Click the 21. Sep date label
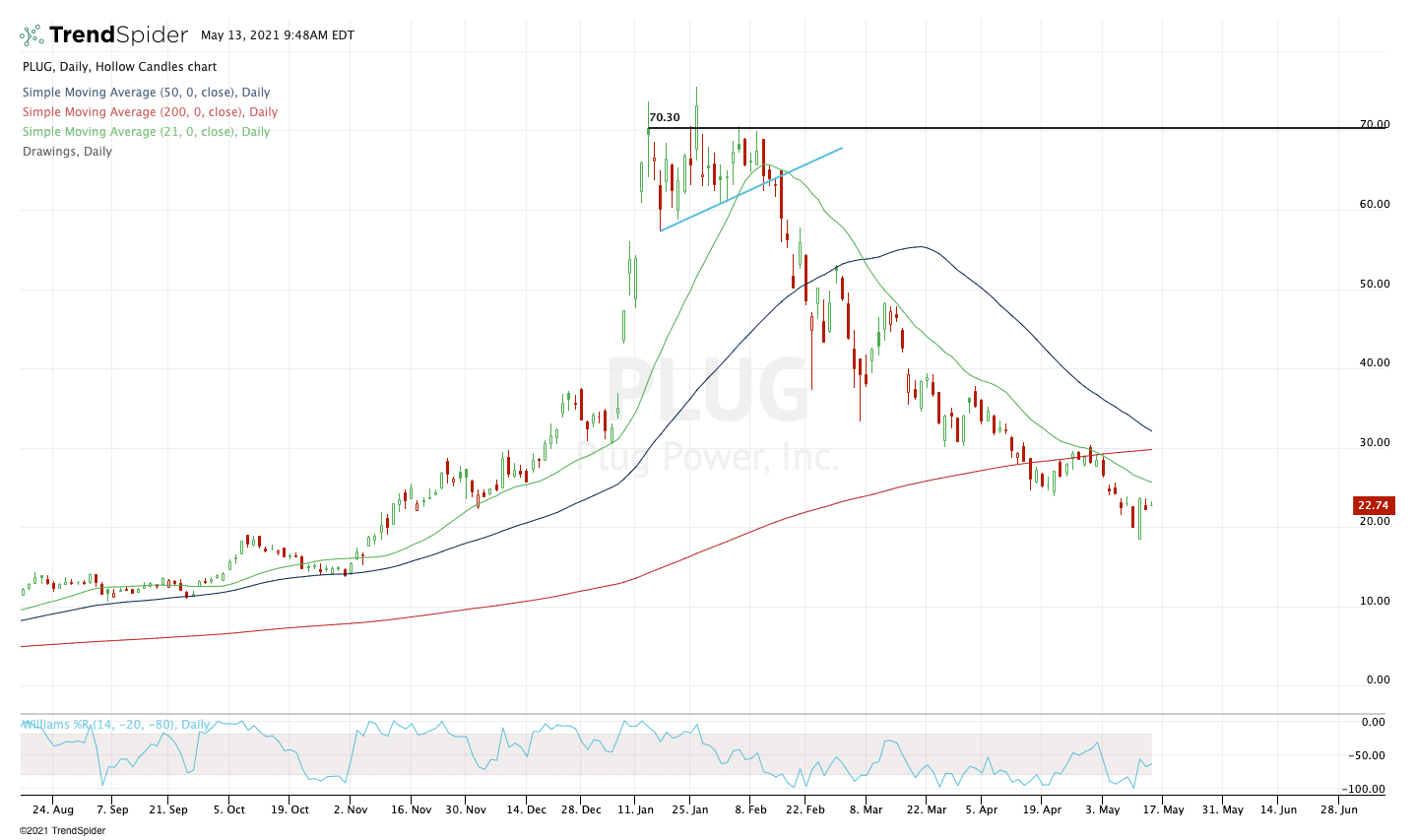The width and height of the screenshot is (1415, 840). [x=168, y=810]
